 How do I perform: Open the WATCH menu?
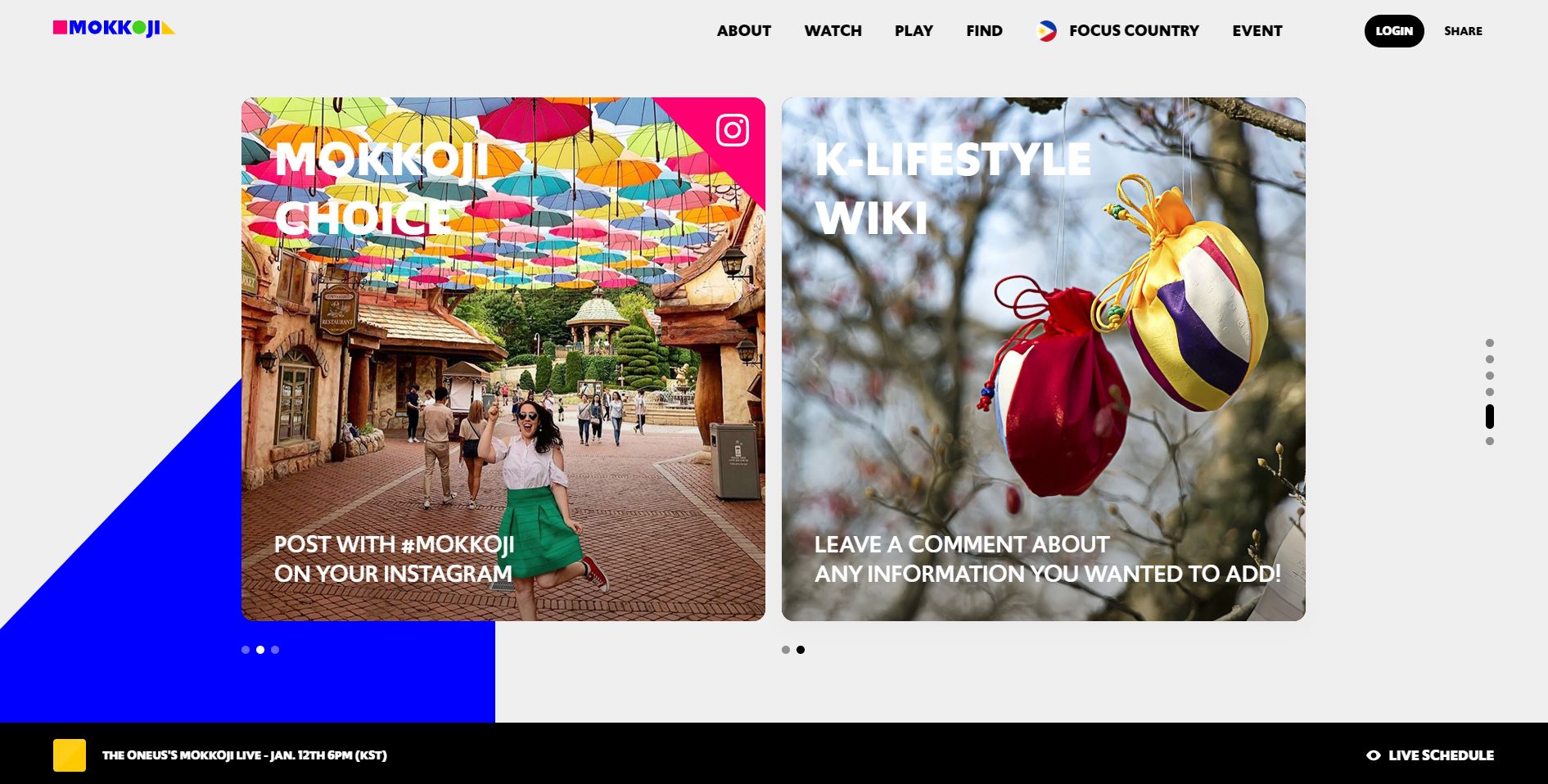(833, 31)
